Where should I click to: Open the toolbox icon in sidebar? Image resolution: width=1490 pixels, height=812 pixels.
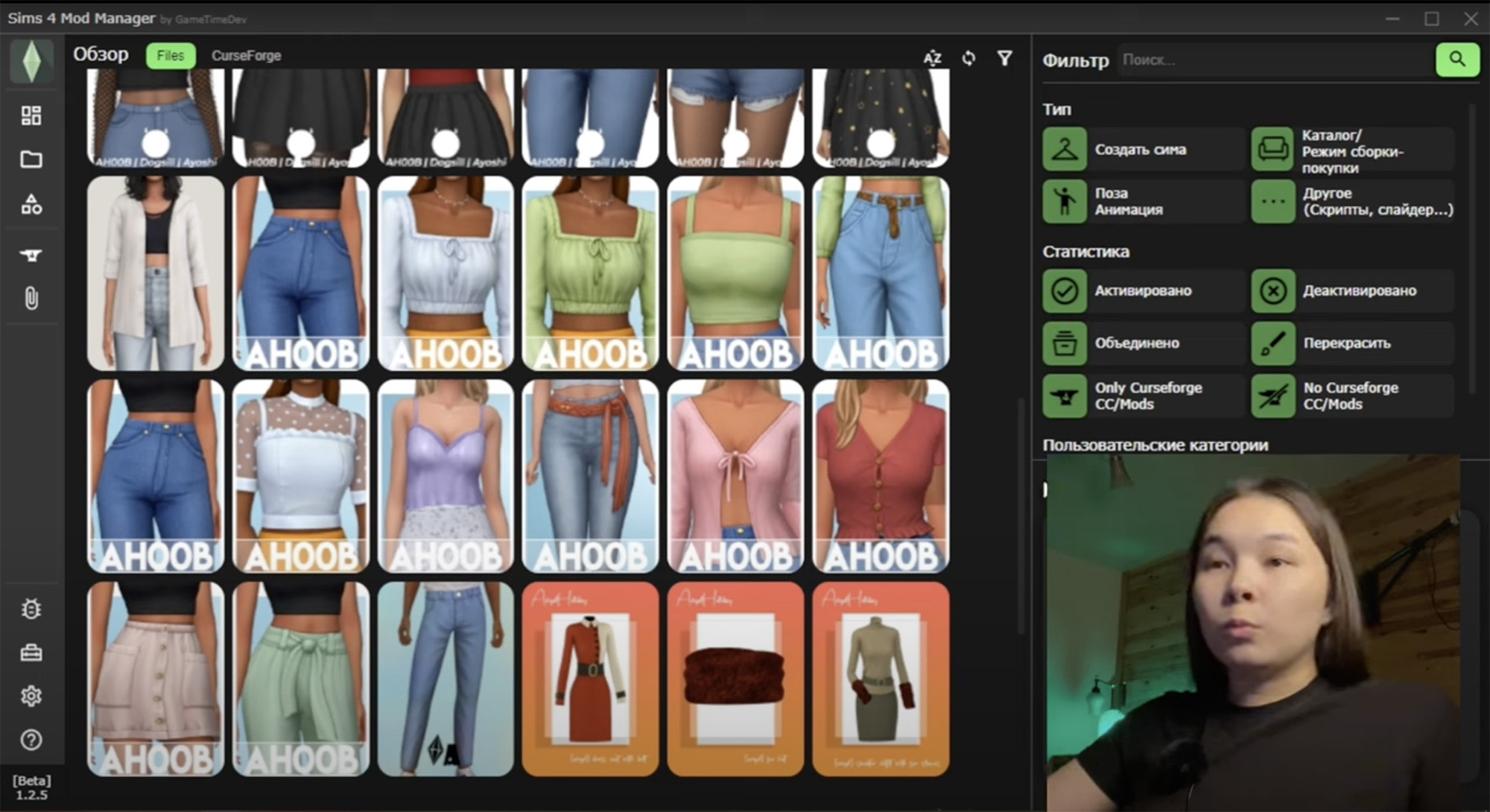click(x=31, y=653)
